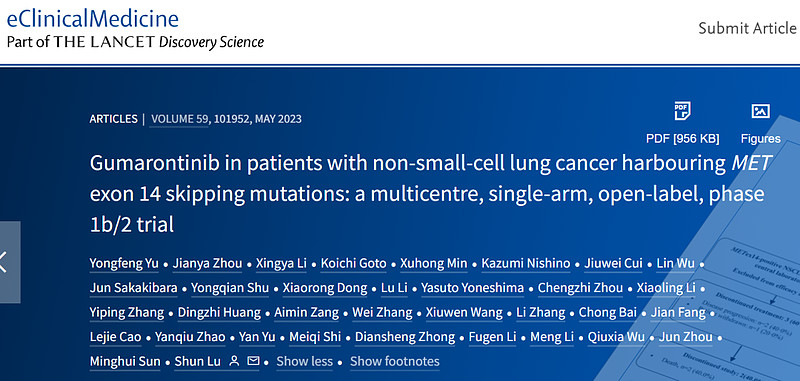Click the author profile icon beside Shun Lu
This screenshot has height=381, width=800.
coord(234,361)
